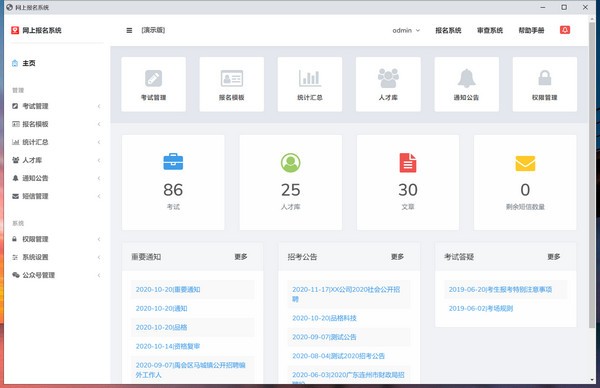Click the red logo of 网上报名系统
The image size is (600, 388).
(x=15, y=30)
